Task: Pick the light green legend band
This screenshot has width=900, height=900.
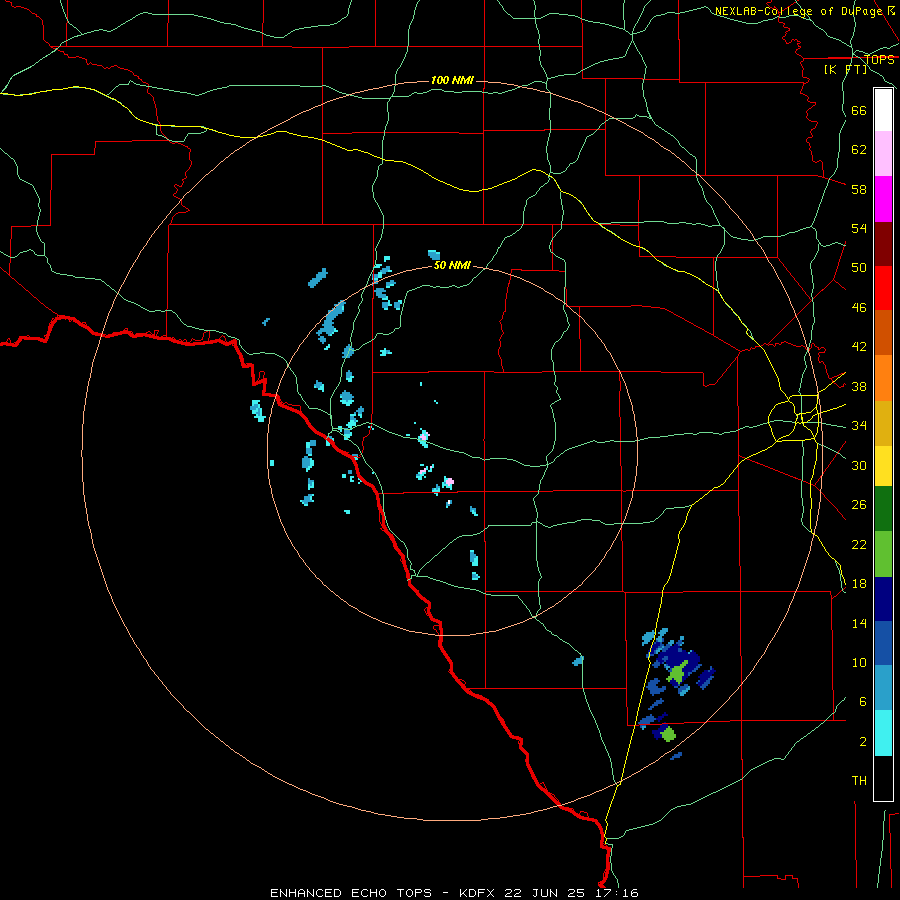Action: (x=883, y=554)
